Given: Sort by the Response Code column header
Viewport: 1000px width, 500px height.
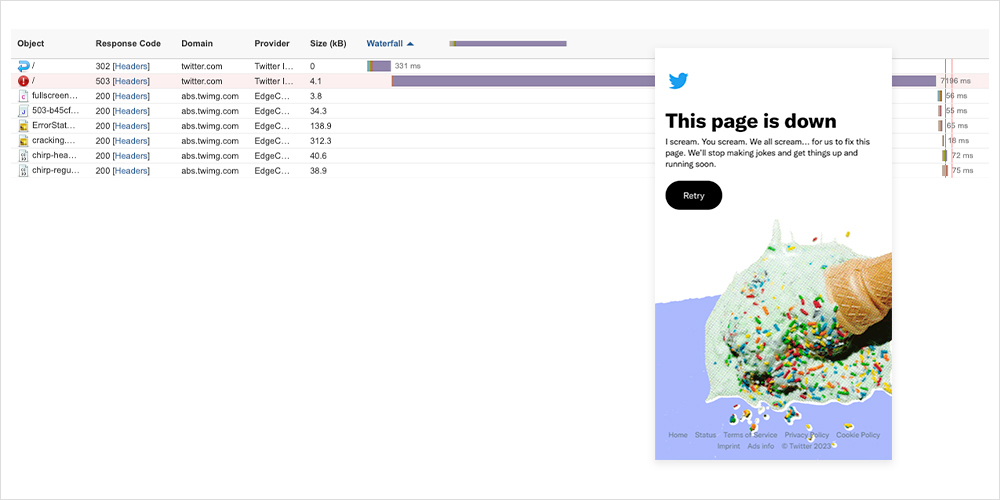Looking at the screenshot, I should coord(128,44).
